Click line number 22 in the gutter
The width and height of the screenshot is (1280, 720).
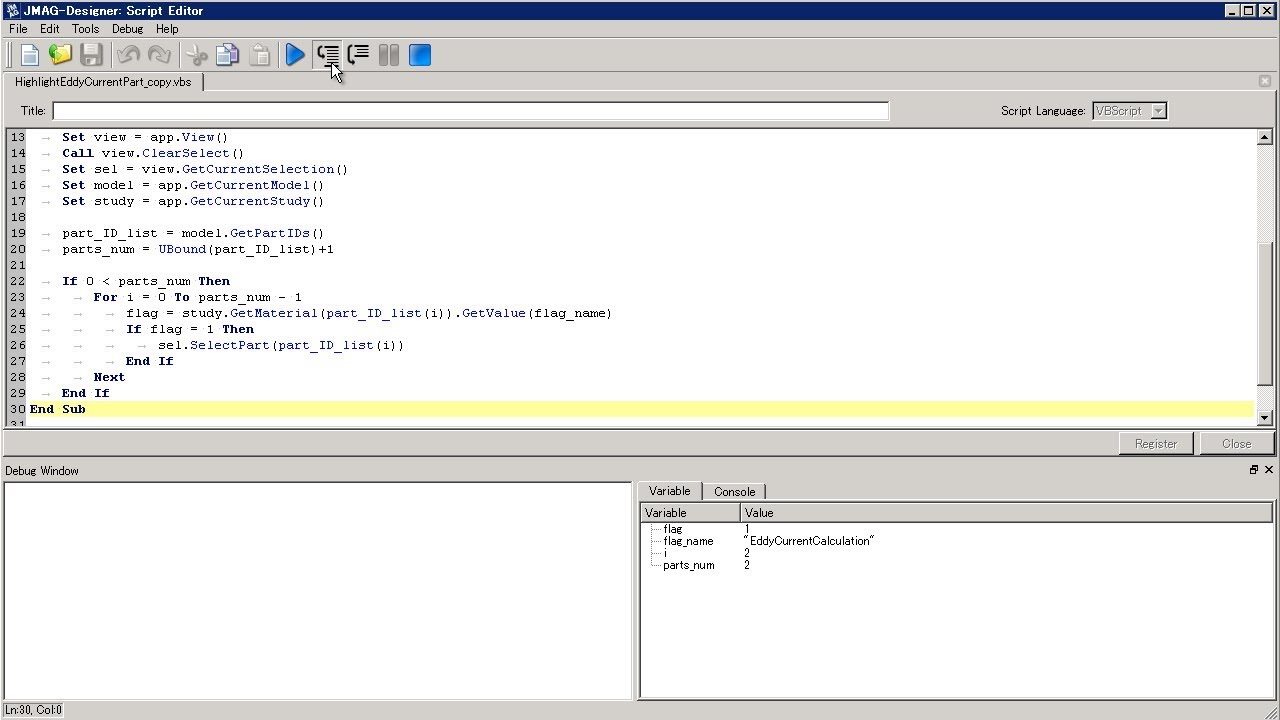(17, 281)
